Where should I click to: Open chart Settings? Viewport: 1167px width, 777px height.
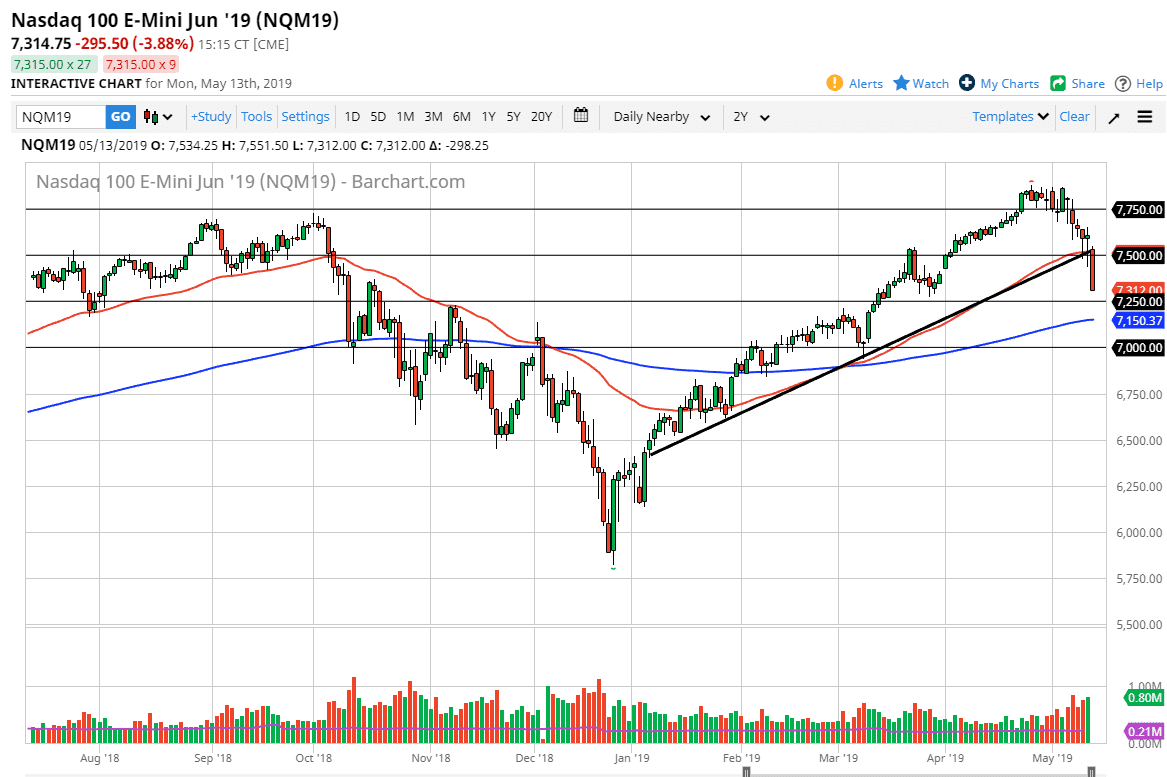[x=305, y=117]
